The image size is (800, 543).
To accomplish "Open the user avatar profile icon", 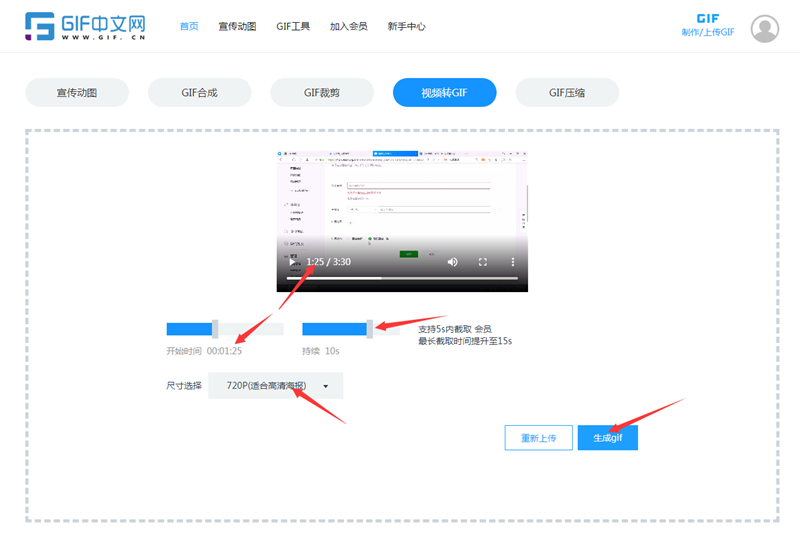I will [765, 29].
